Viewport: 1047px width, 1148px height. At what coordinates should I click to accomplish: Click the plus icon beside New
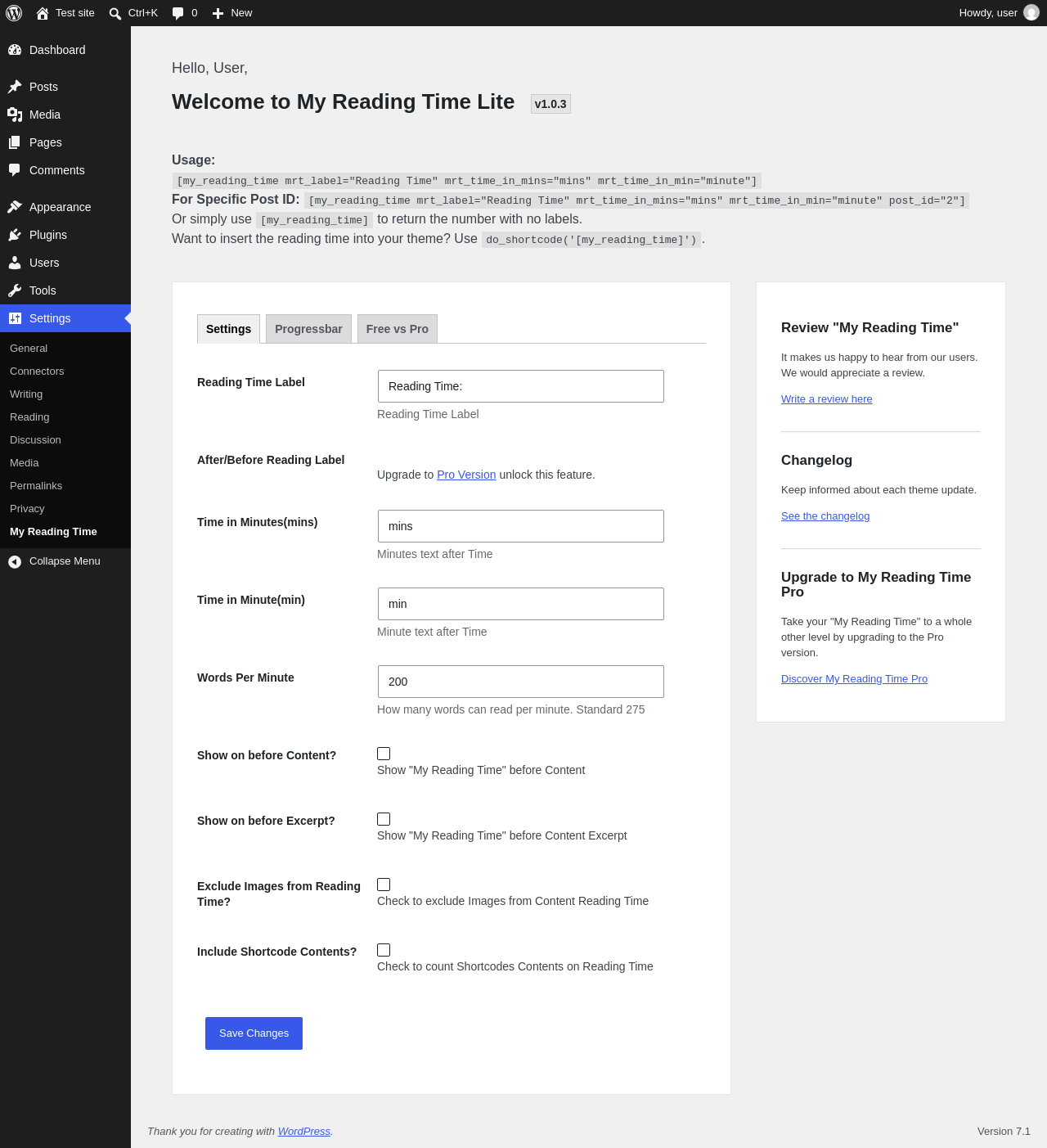[x=218, y=13]
